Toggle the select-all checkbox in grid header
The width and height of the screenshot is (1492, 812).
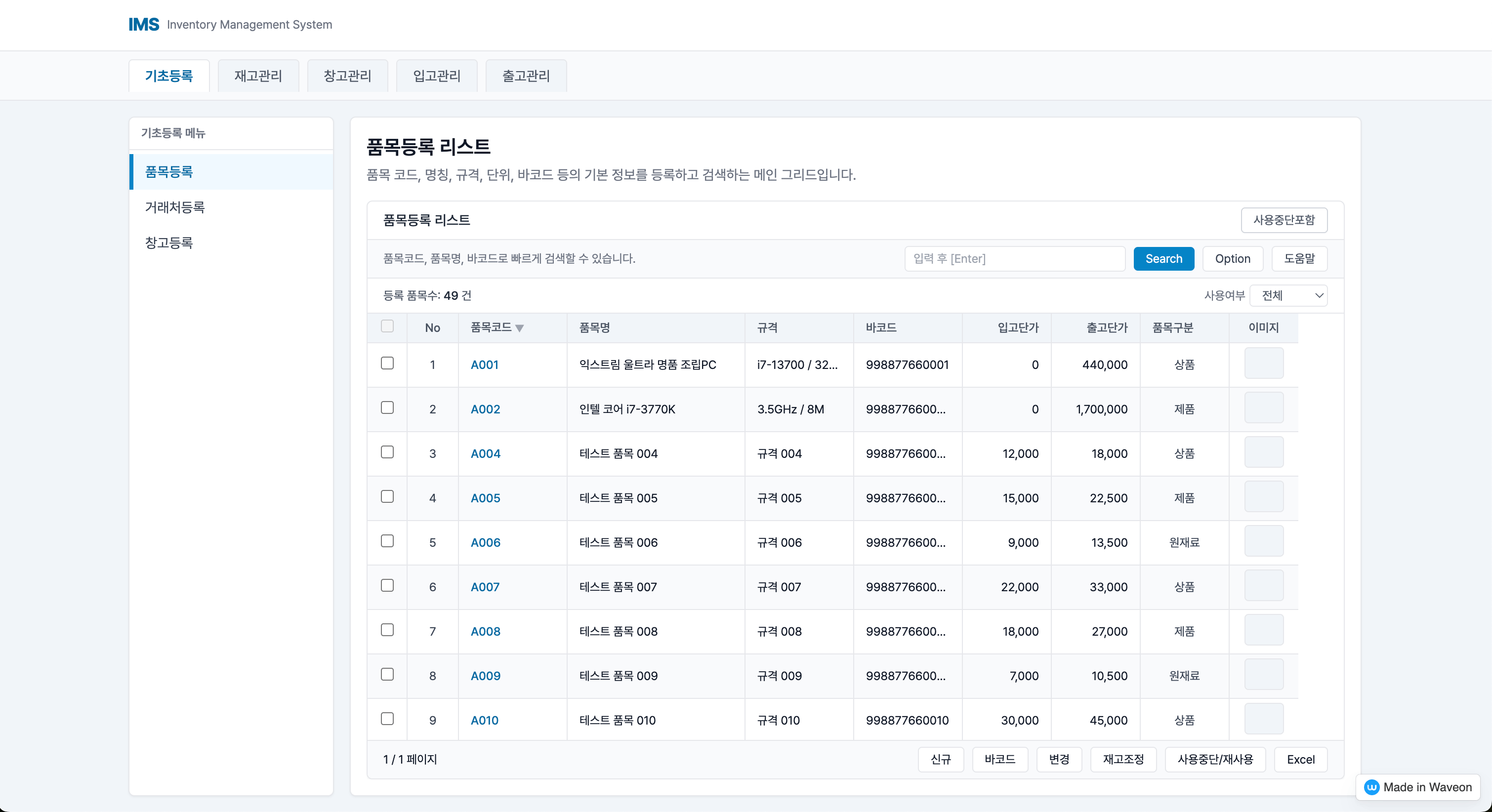pos(387,326)
